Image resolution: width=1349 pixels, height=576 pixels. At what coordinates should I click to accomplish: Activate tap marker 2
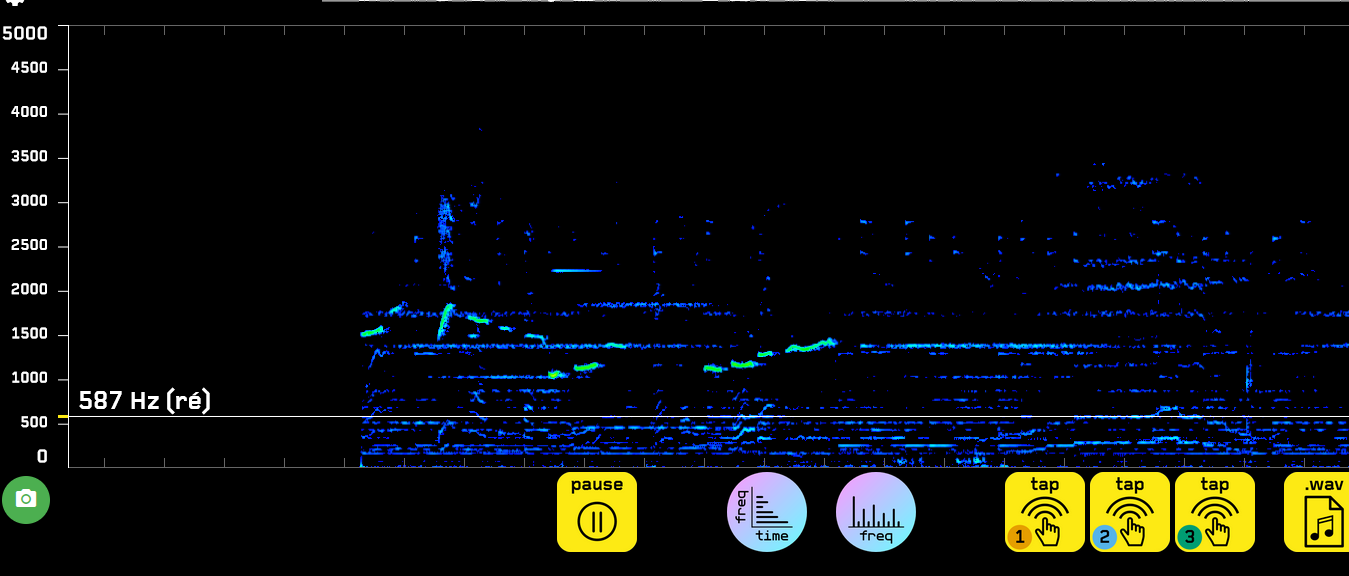pyautogui.click(x=1129, y=512)
